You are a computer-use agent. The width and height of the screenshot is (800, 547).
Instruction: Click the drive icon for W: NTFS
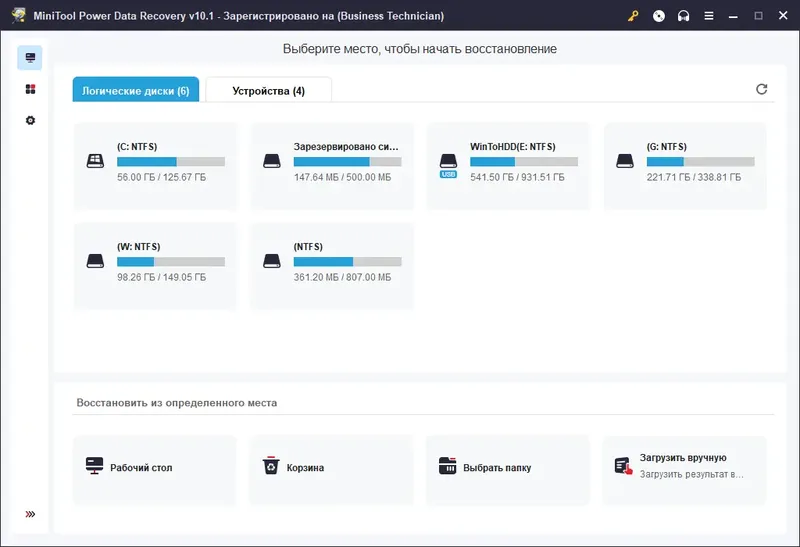(x=95, y=261)
